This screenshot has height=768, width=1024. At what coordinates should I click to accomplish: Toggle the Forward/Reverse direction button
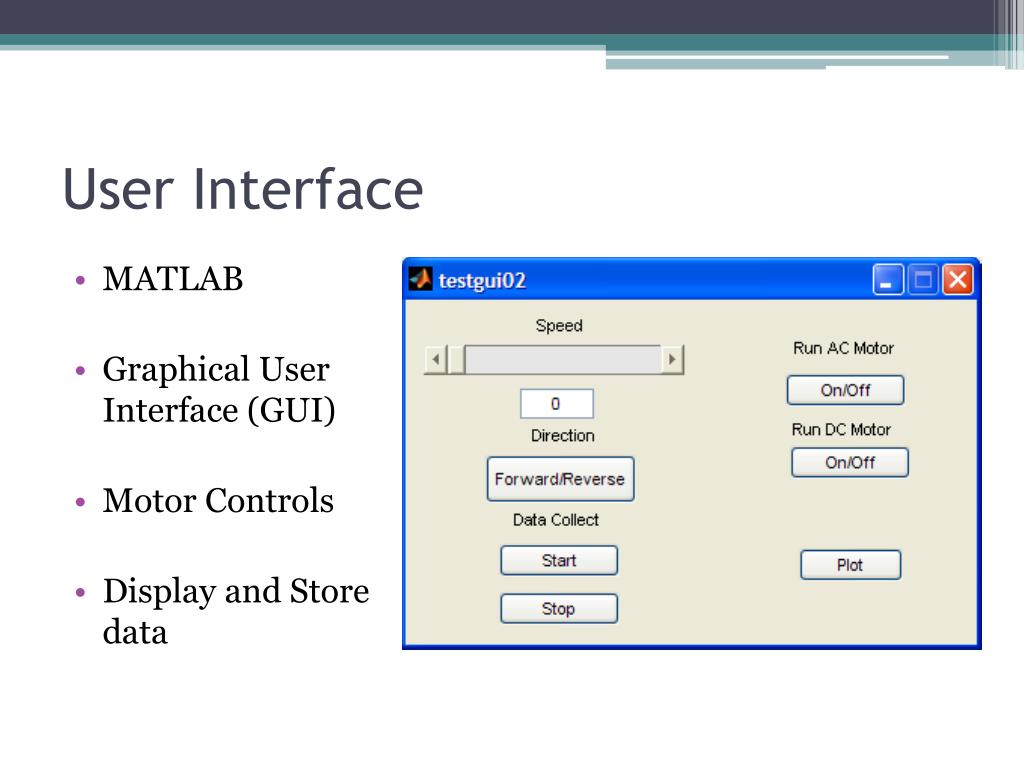(560, 479)
